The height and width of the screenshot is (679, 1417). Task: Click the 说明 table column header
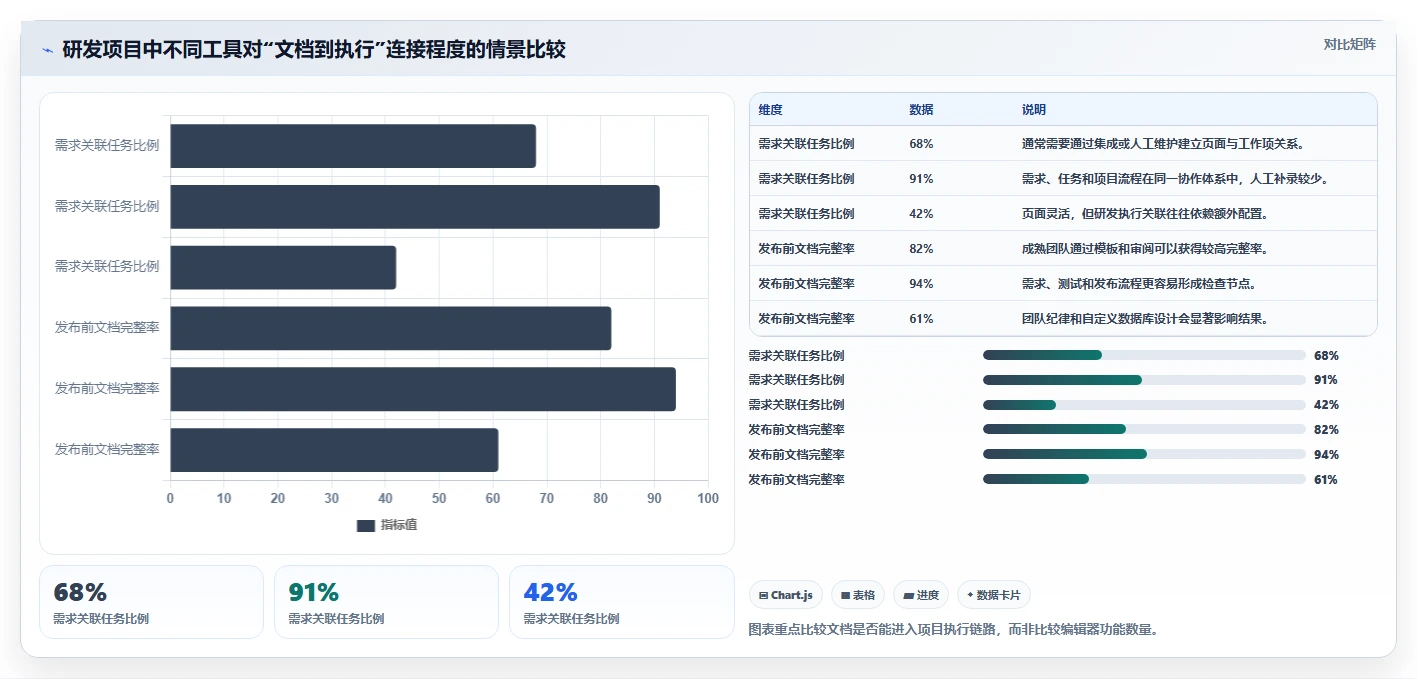(1034, 109)
